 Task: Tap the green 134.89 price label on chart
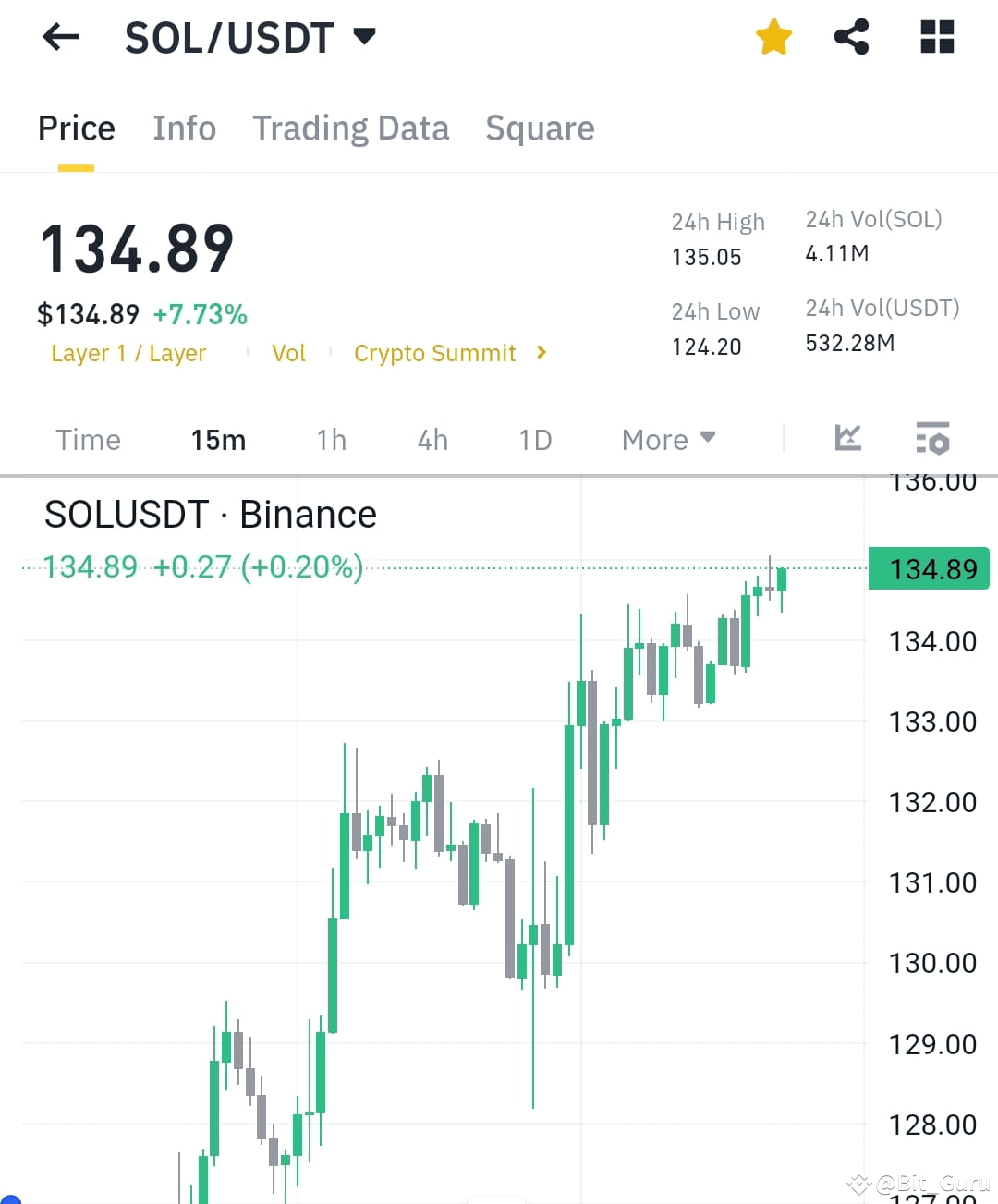point(929,568)
